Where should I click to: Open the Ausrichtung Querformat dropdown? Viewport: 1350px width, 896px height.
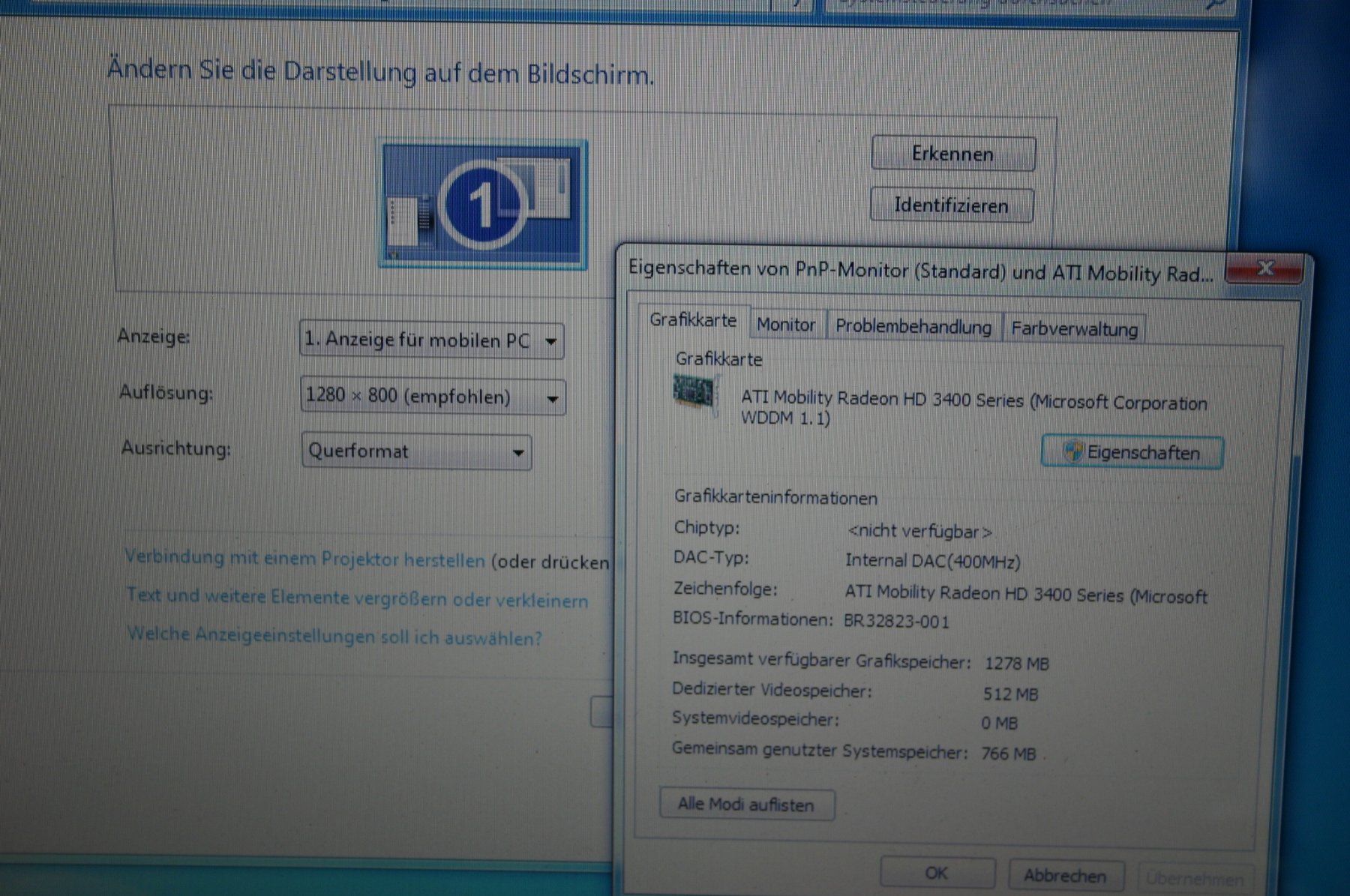tap(416, 451)
